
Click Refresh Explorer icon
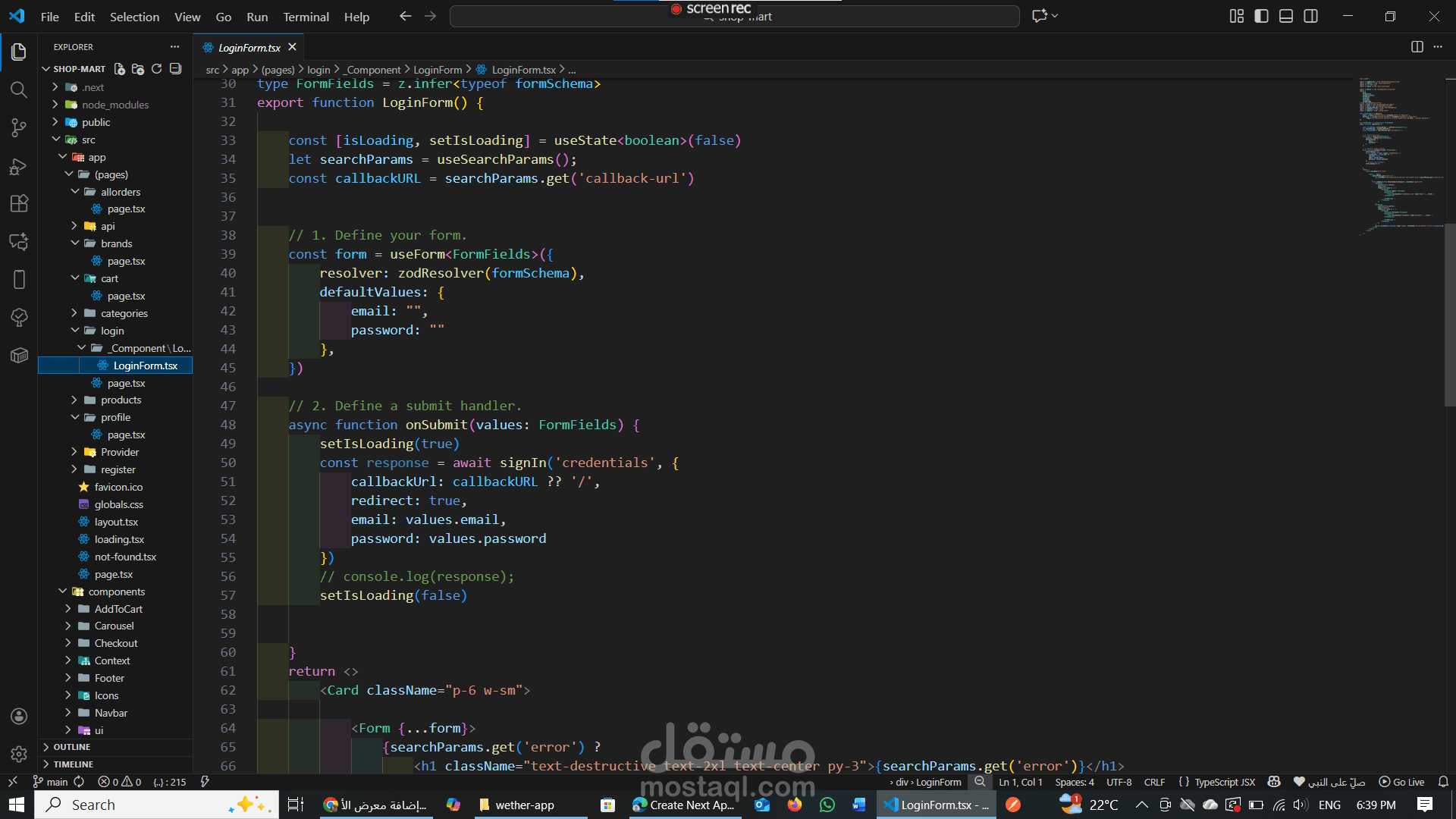point(157,69)
